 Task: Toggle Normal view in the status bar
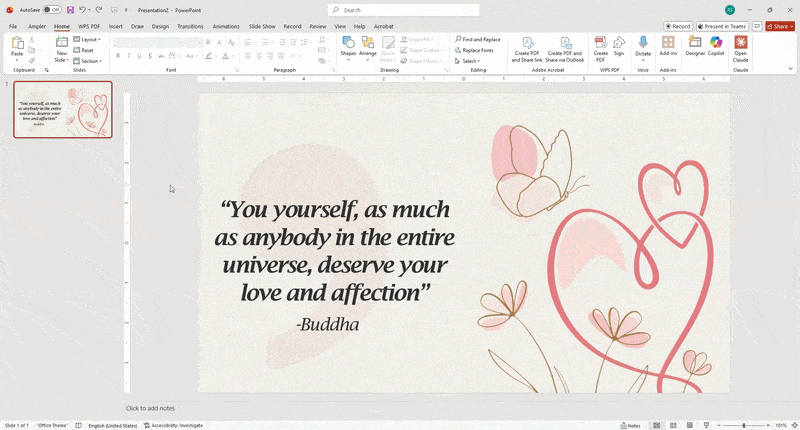(x=657, y=425)
